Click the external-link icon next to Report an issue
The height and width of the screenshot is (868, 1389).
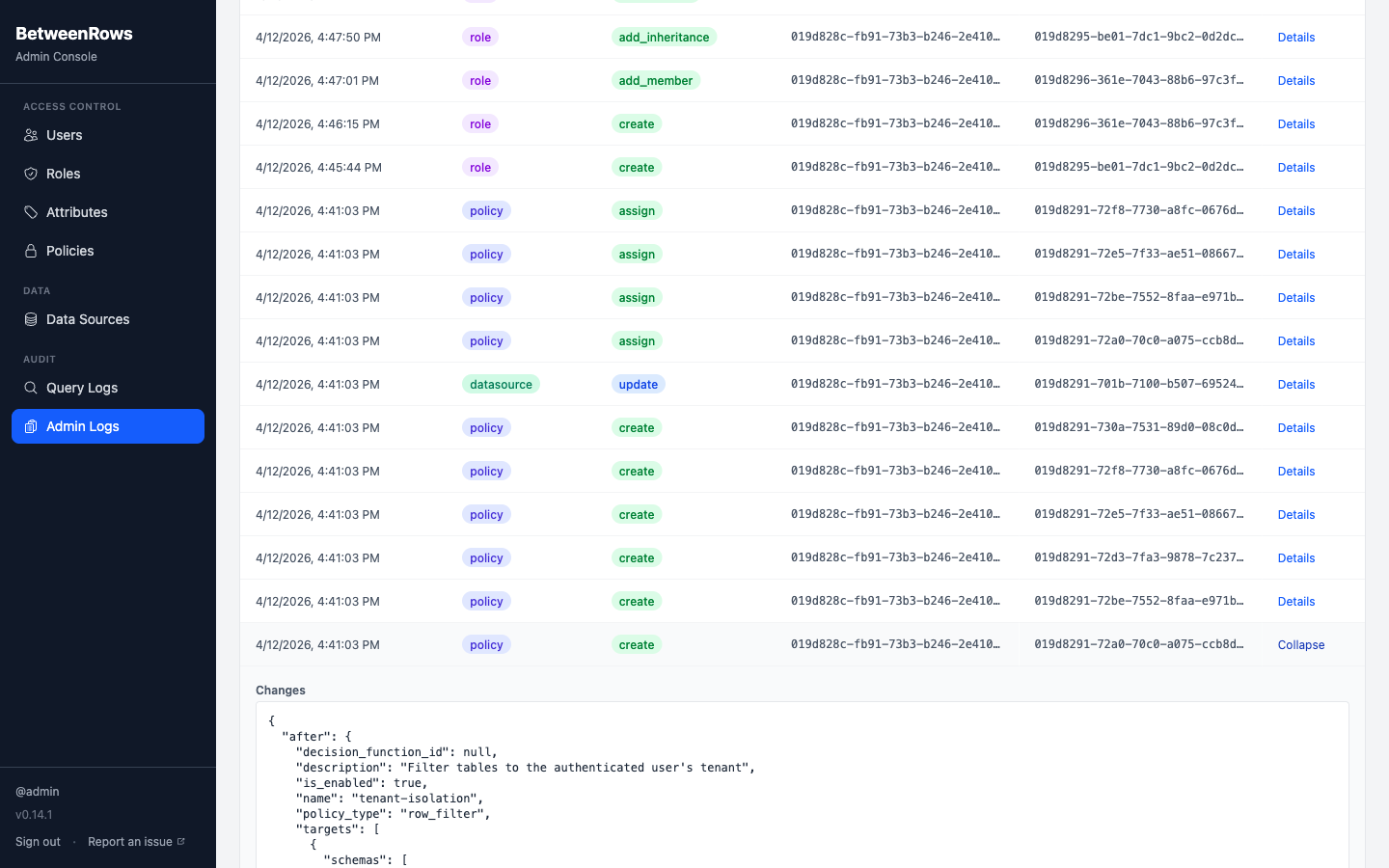(x=179, y=840)
